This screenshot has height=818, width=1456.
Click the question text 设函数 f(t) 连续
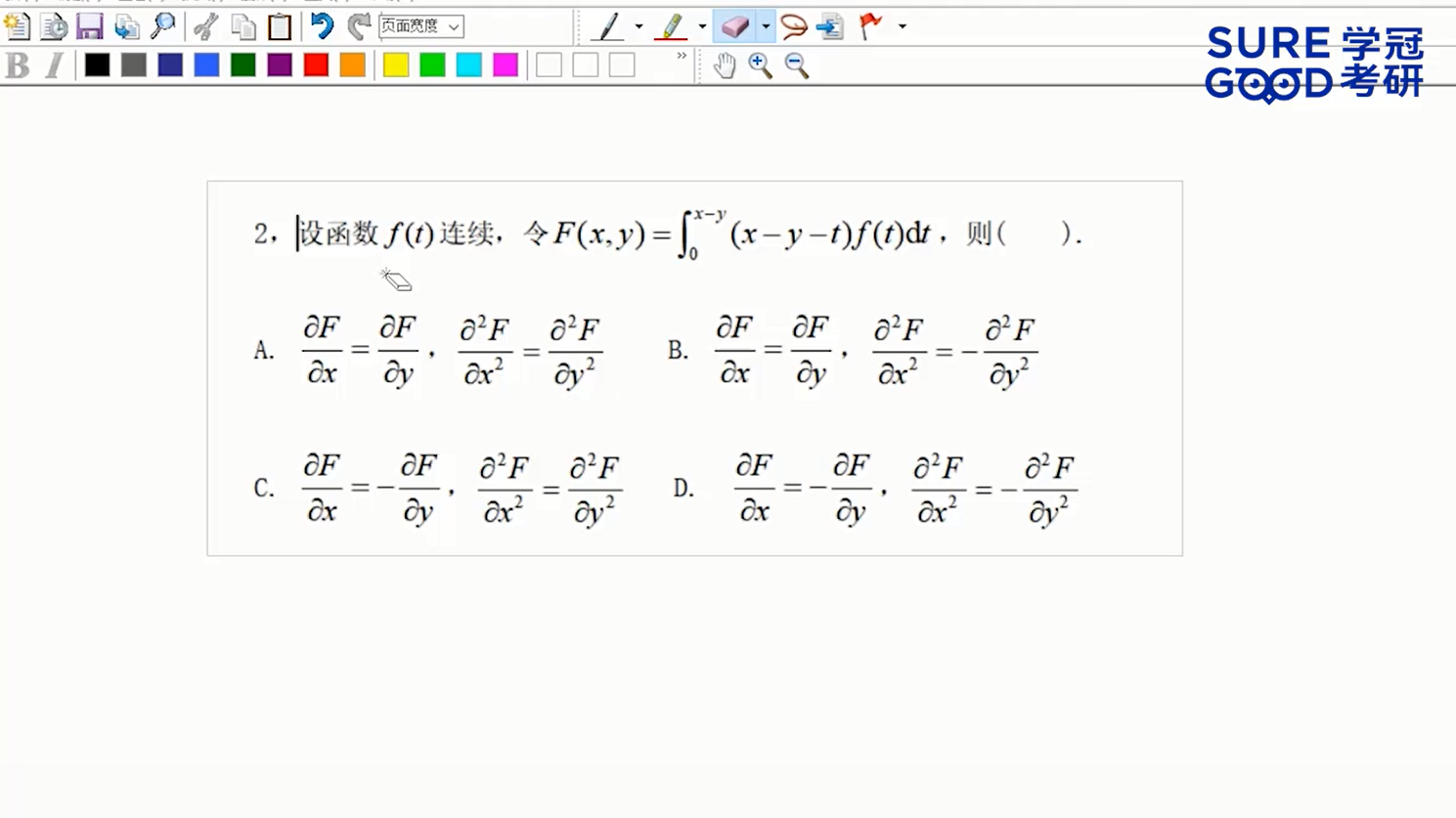pos(396,235)
